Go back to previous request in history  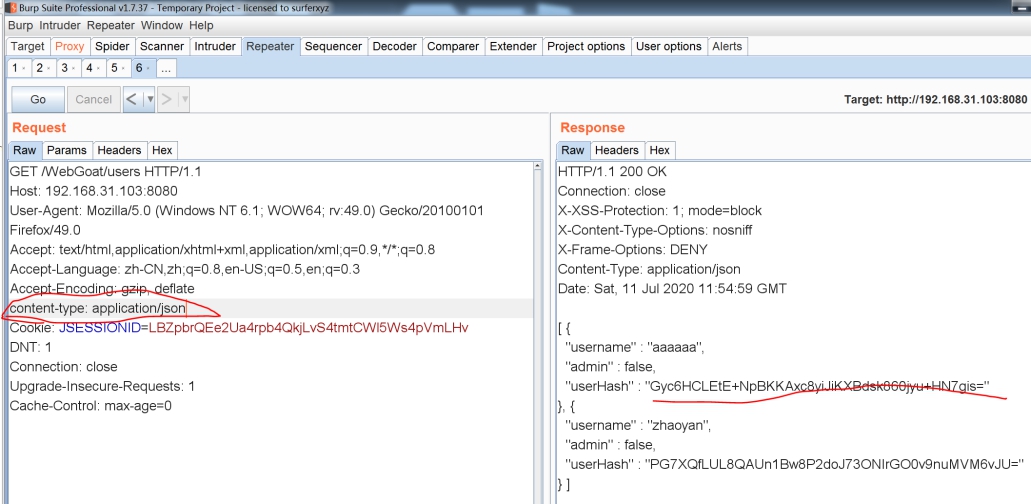point(132,99)
